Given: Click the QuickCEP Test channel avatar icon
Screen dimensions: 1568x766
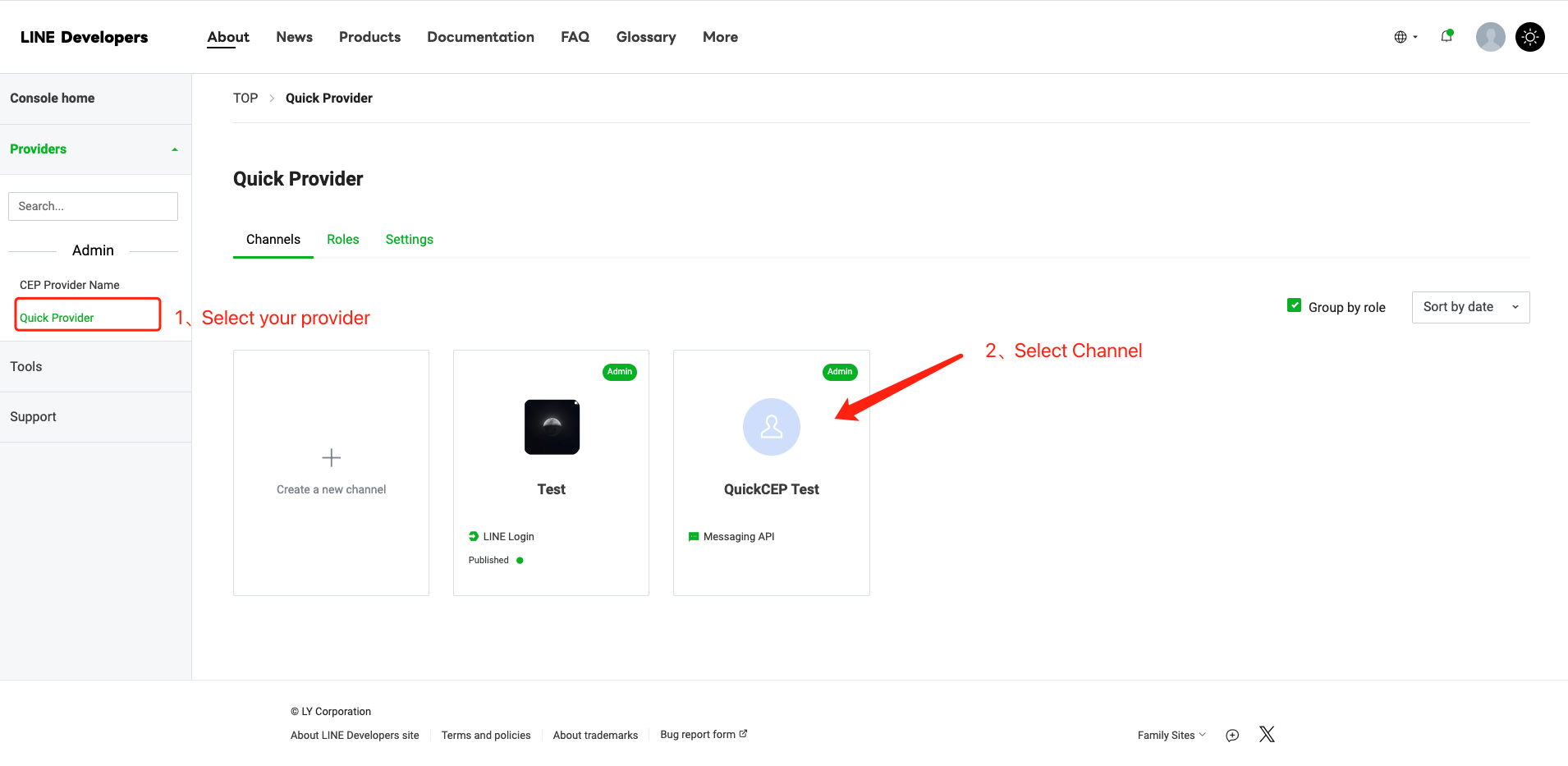Looking at the screenshot, I should 772,427.
